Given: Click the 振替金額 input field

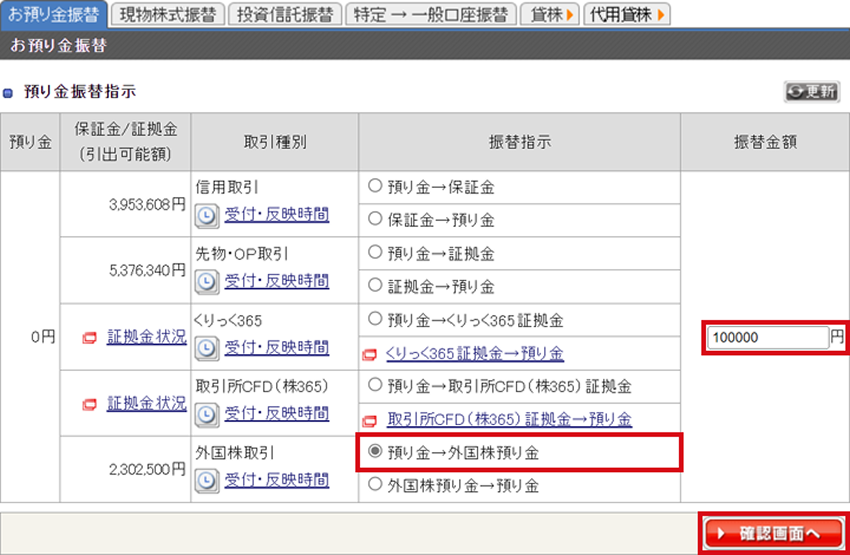Looking at the screenshot, I should [x=766, y=338].
